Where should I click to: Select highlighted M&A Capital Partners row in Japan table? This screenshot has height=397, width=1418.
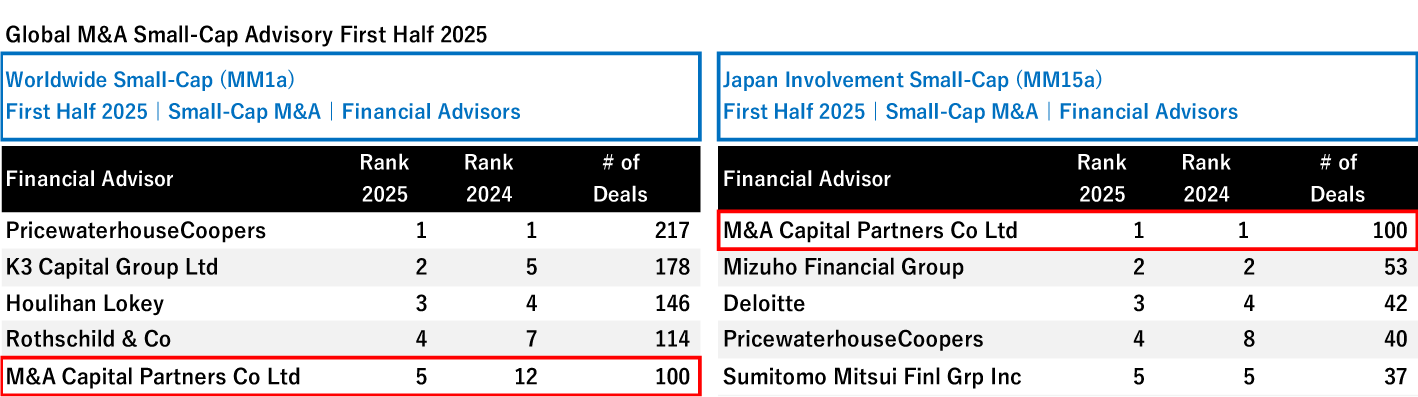click(x=1067, y=230)
